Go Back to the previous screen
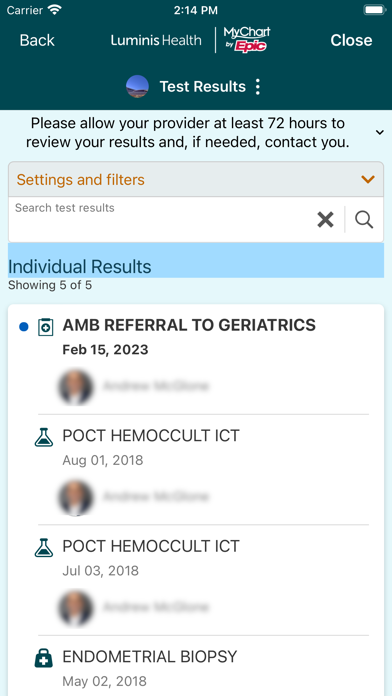This screenshot has height=696, width=392. click(37, 40)
